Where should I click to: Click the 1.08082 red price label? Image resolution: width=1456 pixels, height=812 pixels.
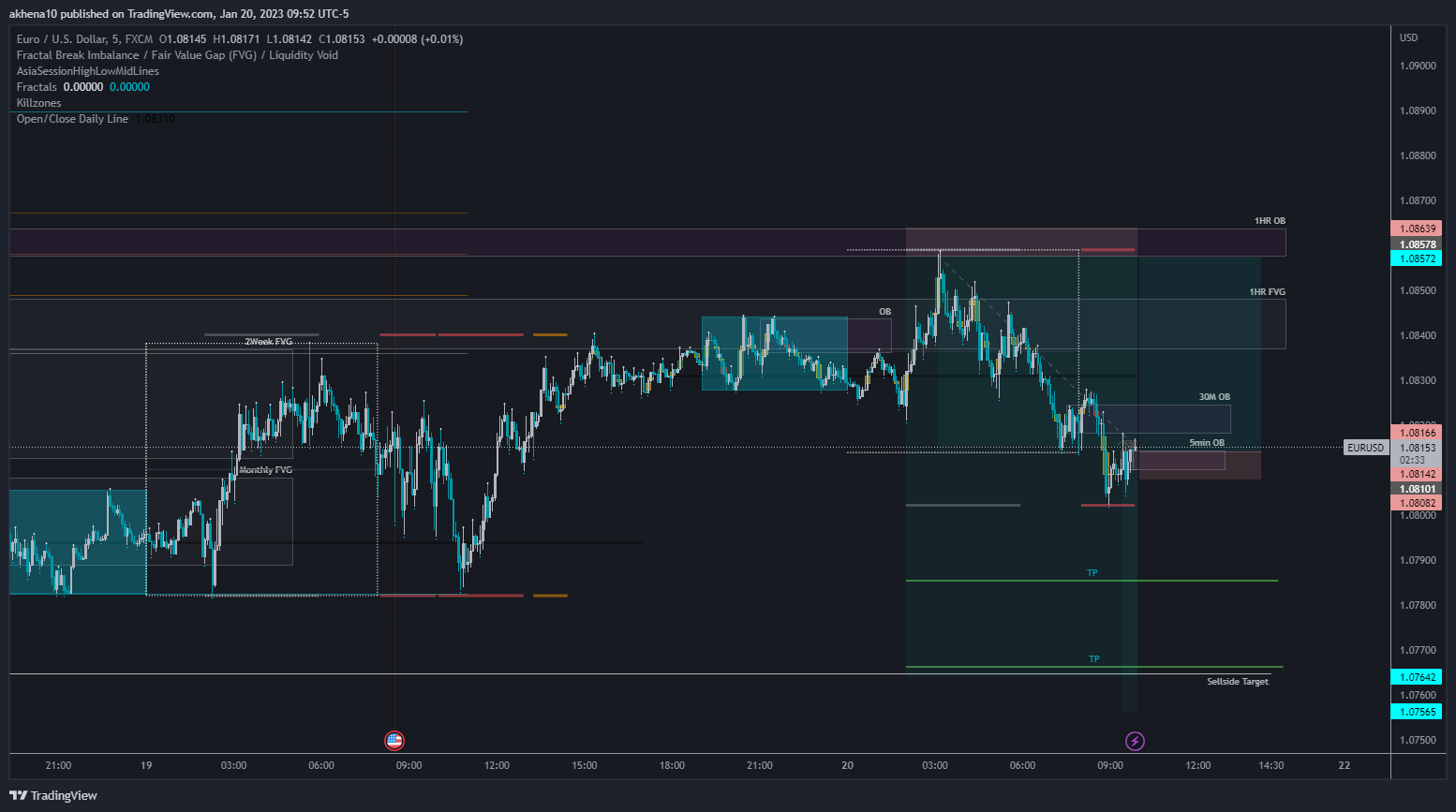point(1417,503)
